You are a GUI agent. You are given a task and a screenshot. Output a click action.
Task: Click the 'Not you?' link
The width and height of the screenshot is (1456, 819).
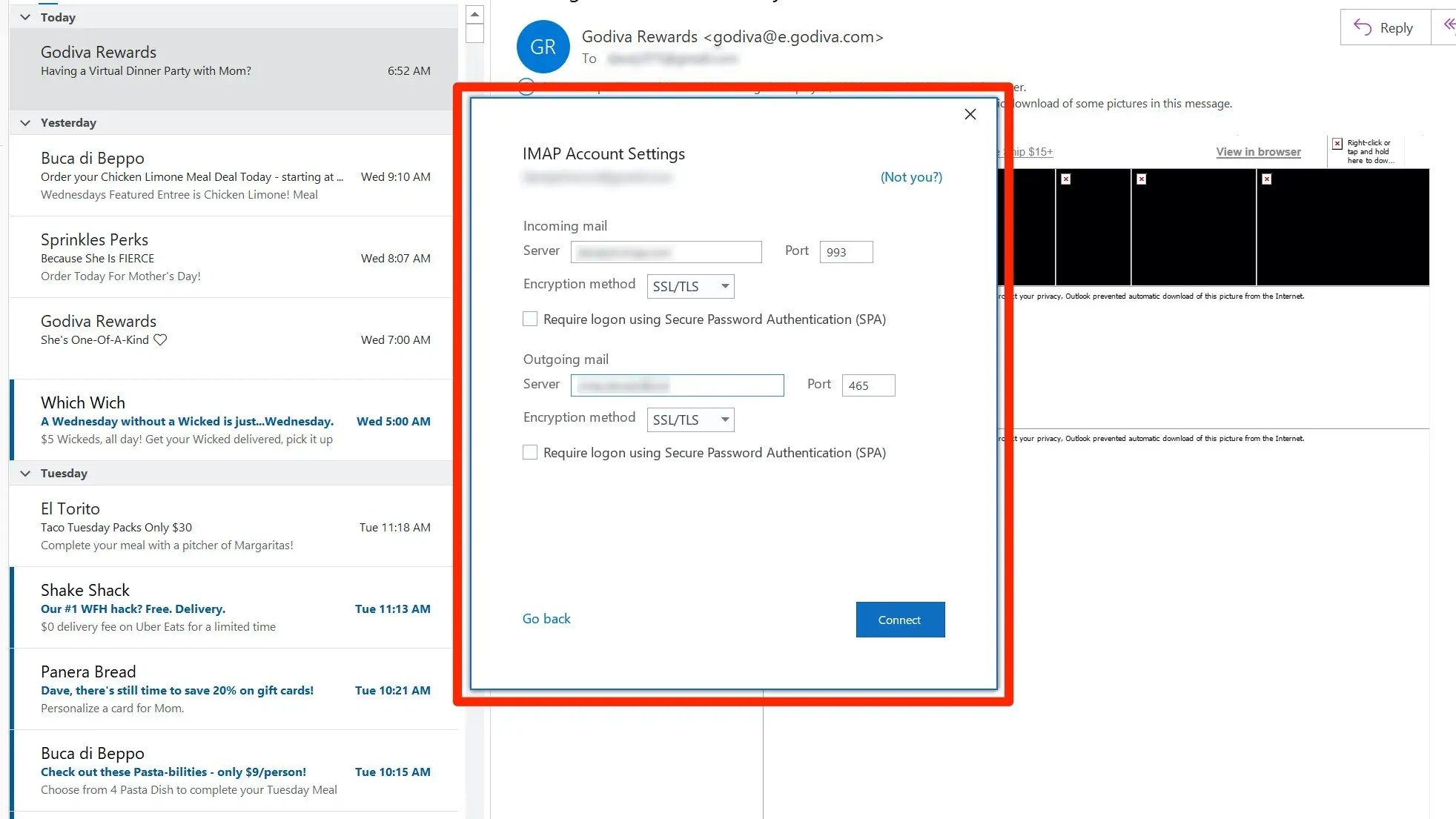click(x=911, y=177)
